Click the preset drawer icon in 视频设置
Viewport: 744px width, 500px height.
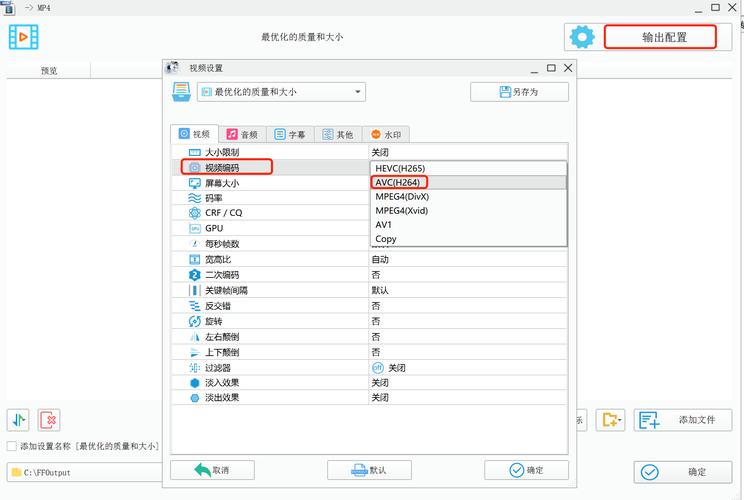(x=181, y=92)
